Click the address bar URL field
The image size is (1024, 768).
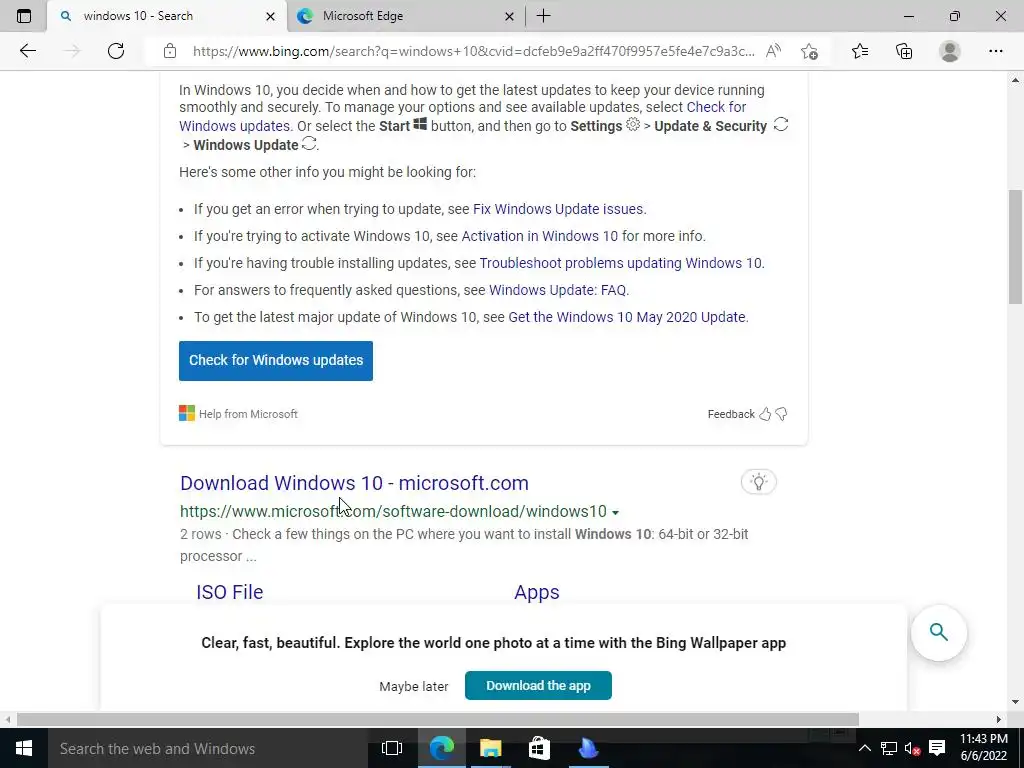click(474, 51)
